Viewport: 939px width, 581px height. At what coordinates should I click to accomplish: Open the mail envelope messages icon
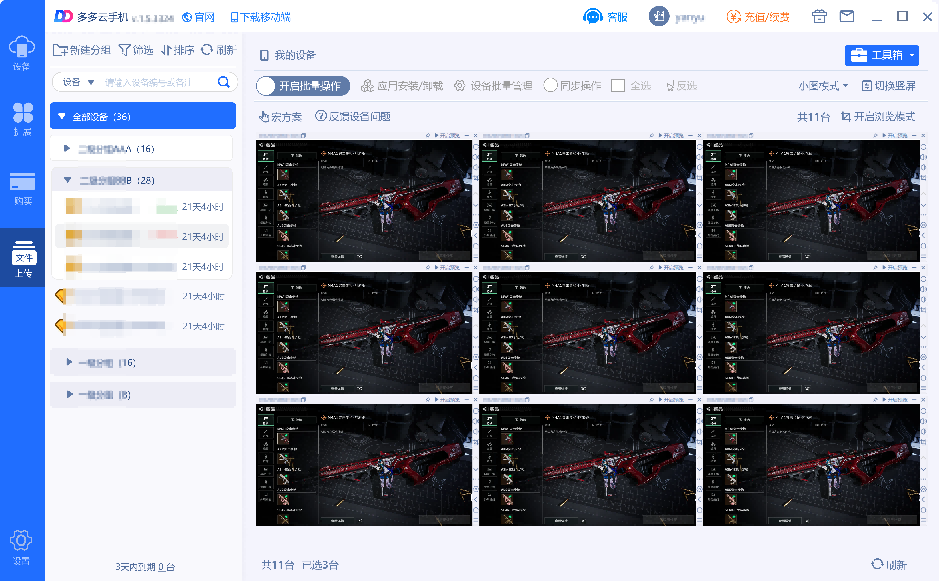847,16
